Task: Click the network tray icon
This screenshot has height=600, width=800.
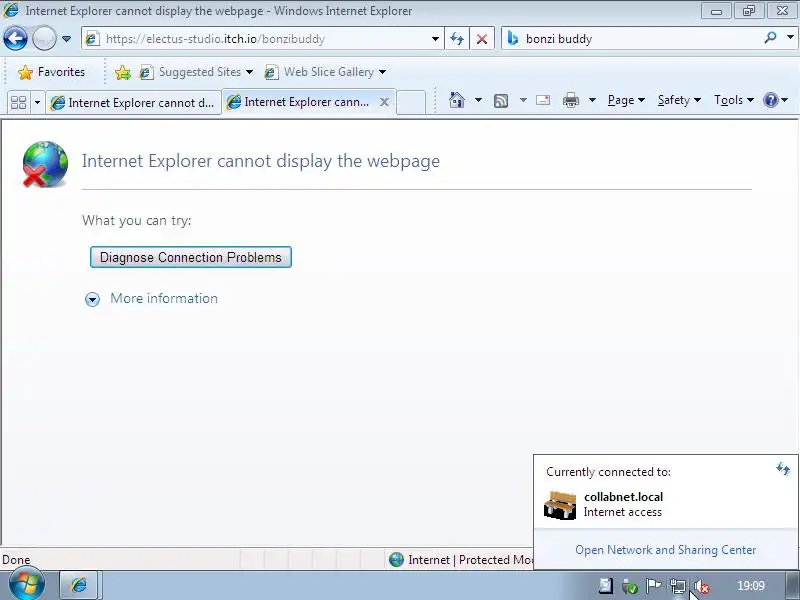Action: [x=678, y=586]
